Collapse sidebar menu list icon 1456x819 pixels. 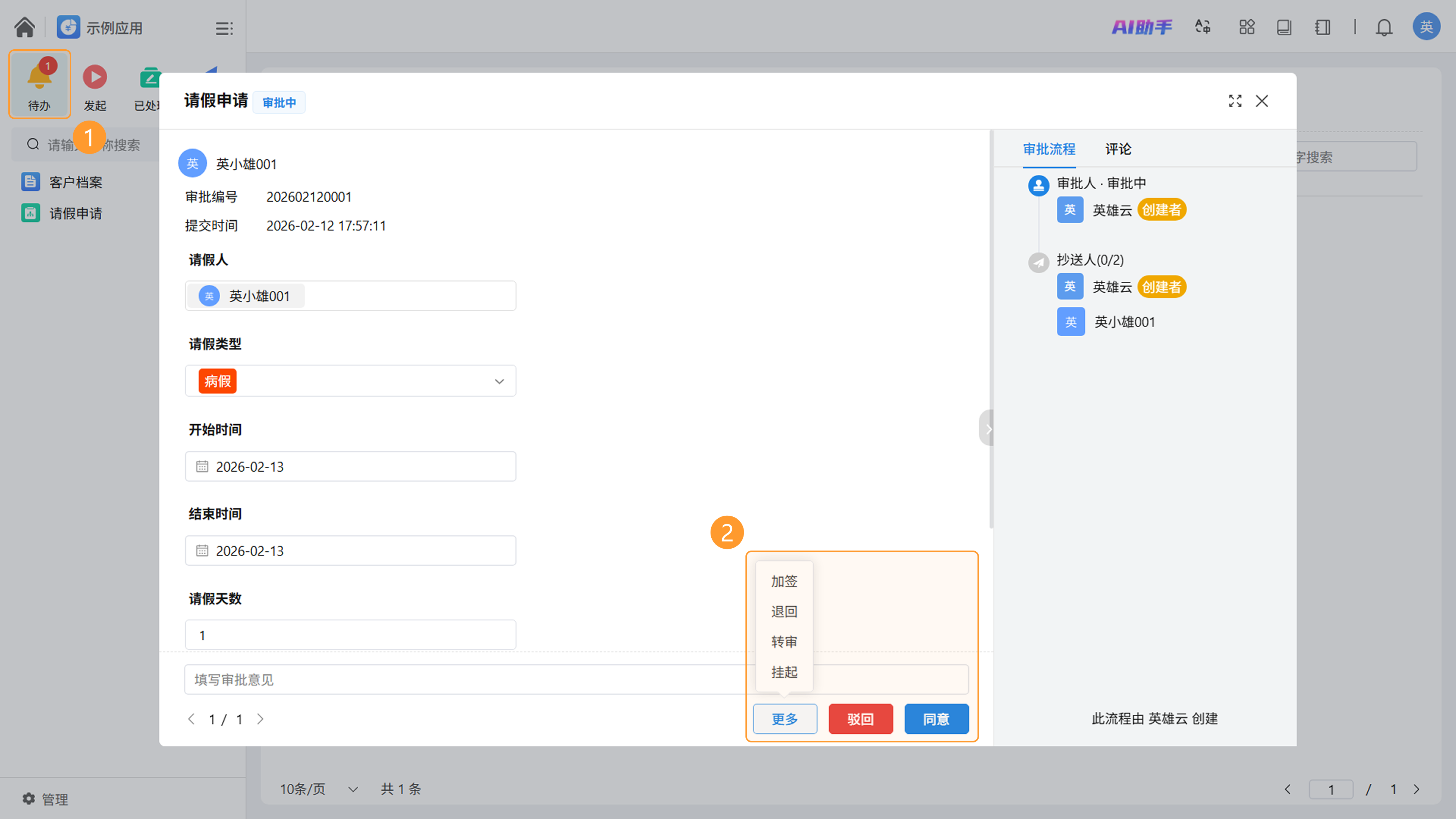224,28
